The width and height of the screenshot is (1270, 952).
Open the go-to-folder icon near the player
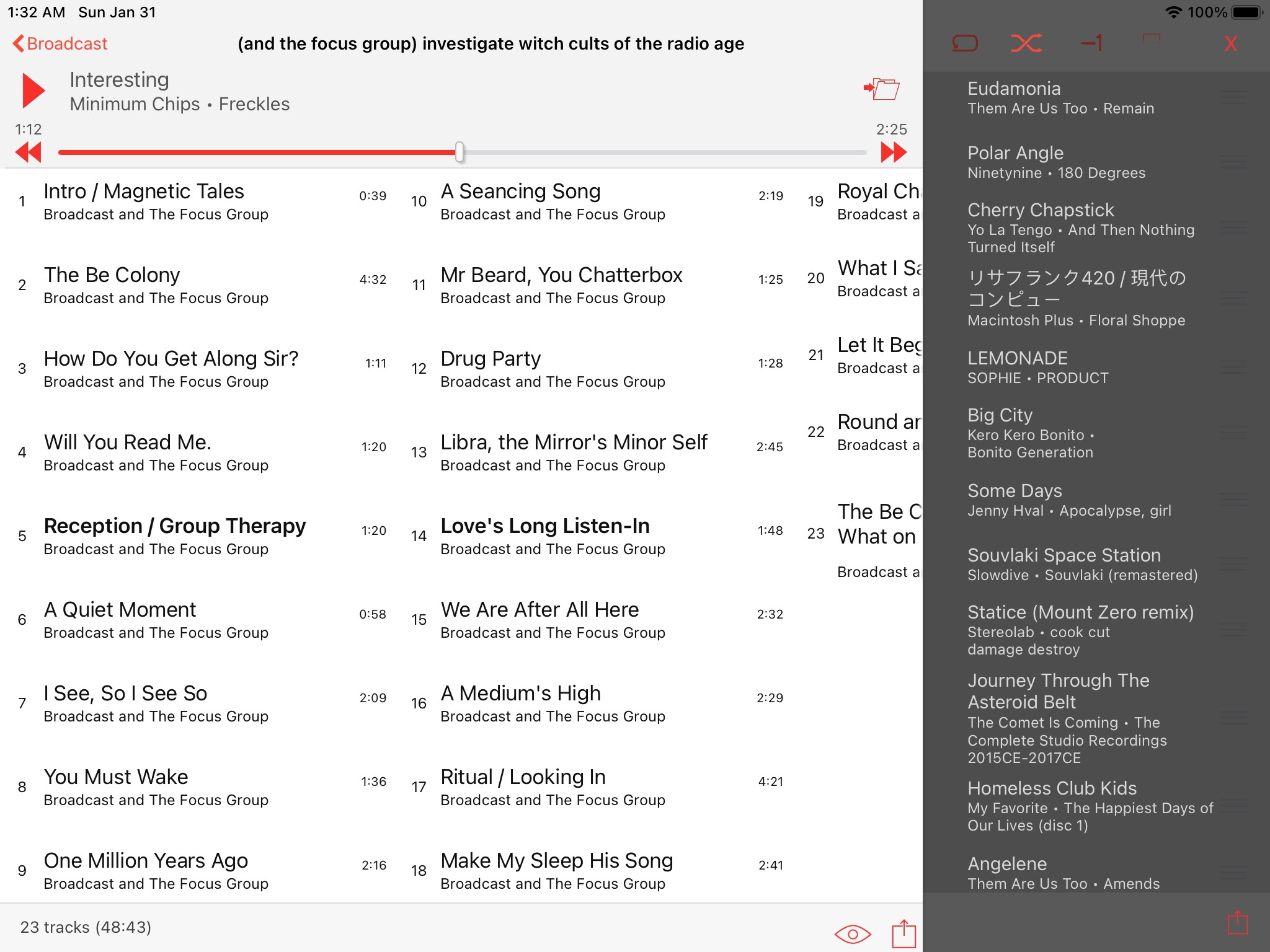[x=882, y=89]
